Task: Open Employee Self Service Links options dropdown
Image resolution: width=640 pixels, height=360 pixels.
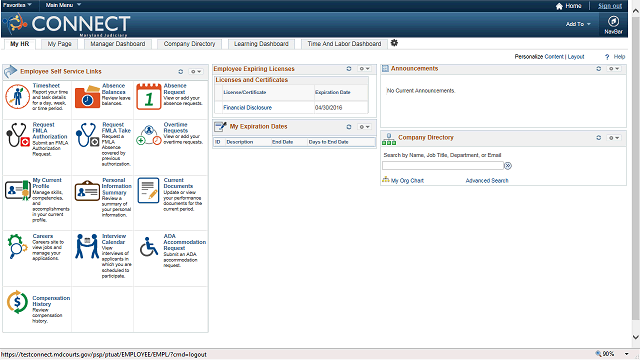Action: tap(196, 71)
